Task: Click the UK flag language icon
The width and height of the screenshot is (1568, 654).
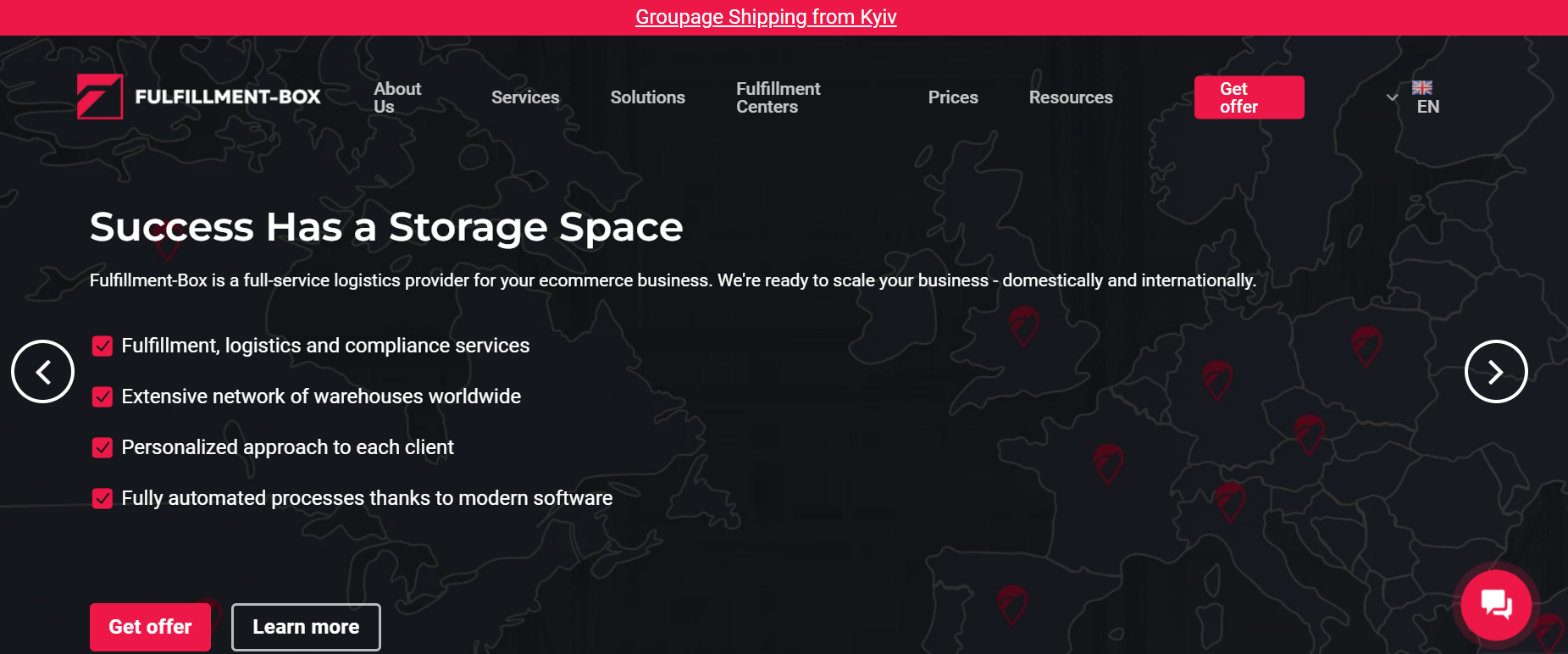Action: 1422,87
